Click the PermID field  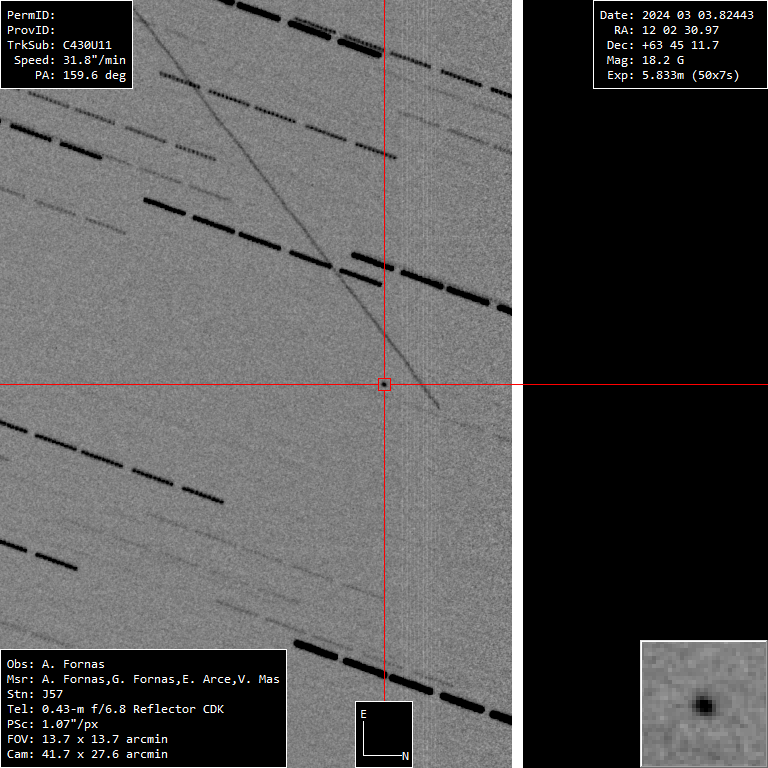pos(32,15)
